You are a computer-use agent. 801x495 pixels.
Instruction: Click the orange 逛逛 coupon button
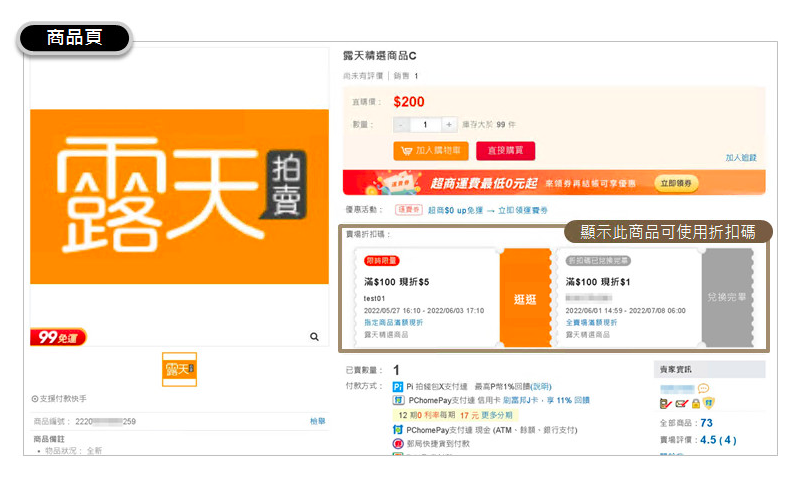point(525,298)
